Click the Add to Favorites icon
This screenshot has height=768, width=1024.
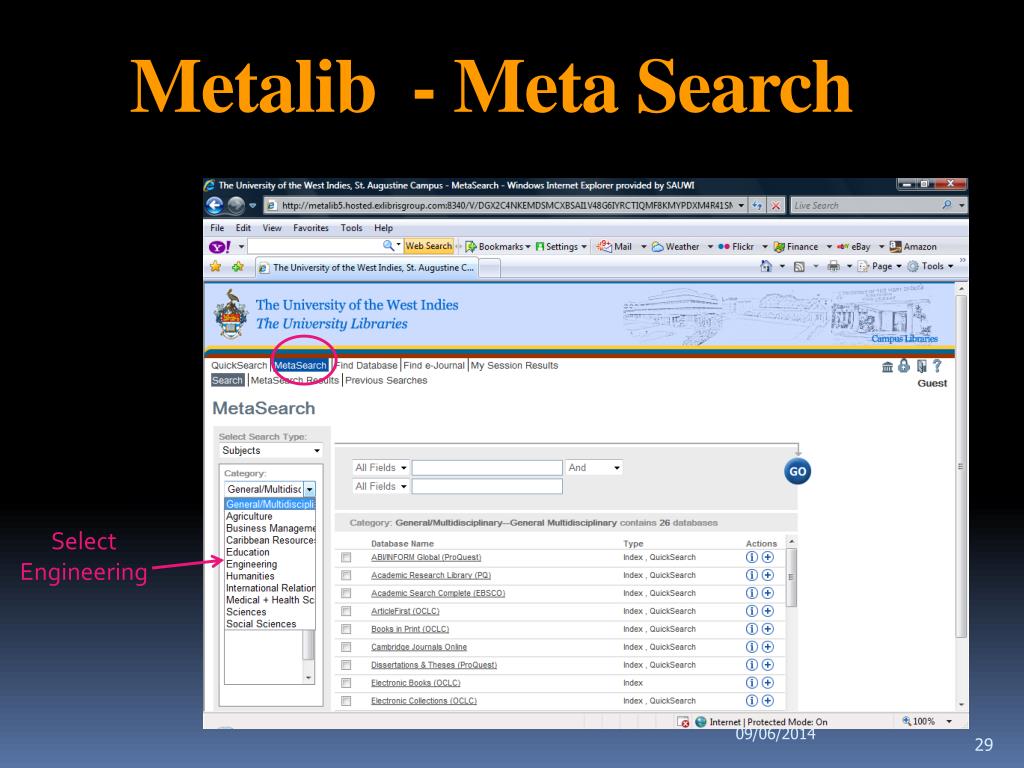click(x=238, y=266)
